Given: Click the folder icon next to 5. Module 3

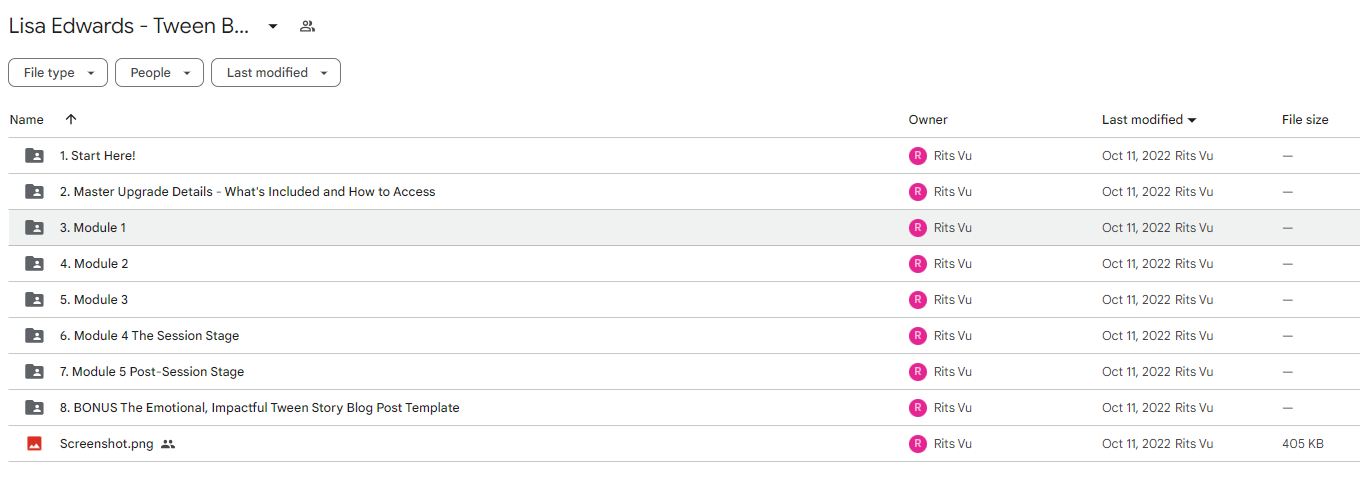Looking at the screenshot, I should (34, 300).
